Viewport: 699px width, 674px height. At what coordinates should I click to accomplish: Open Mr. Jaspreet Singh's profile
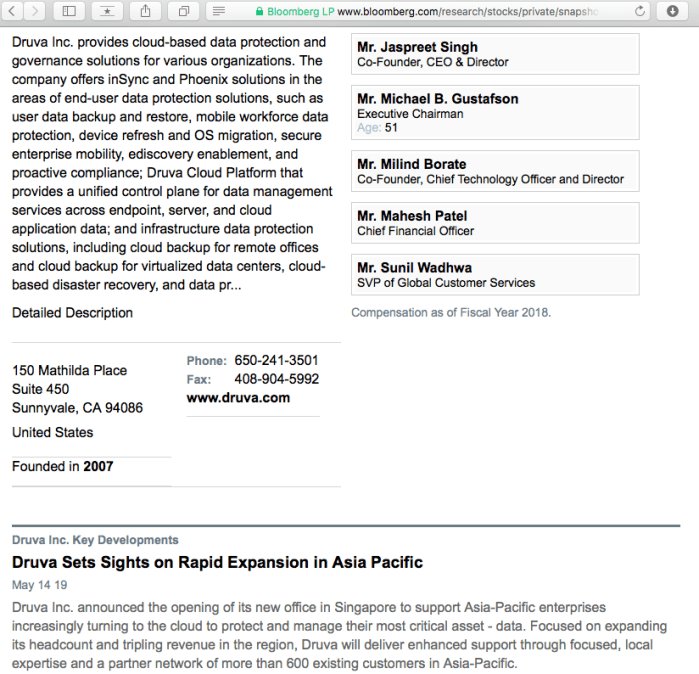click(x=417, y=47)
